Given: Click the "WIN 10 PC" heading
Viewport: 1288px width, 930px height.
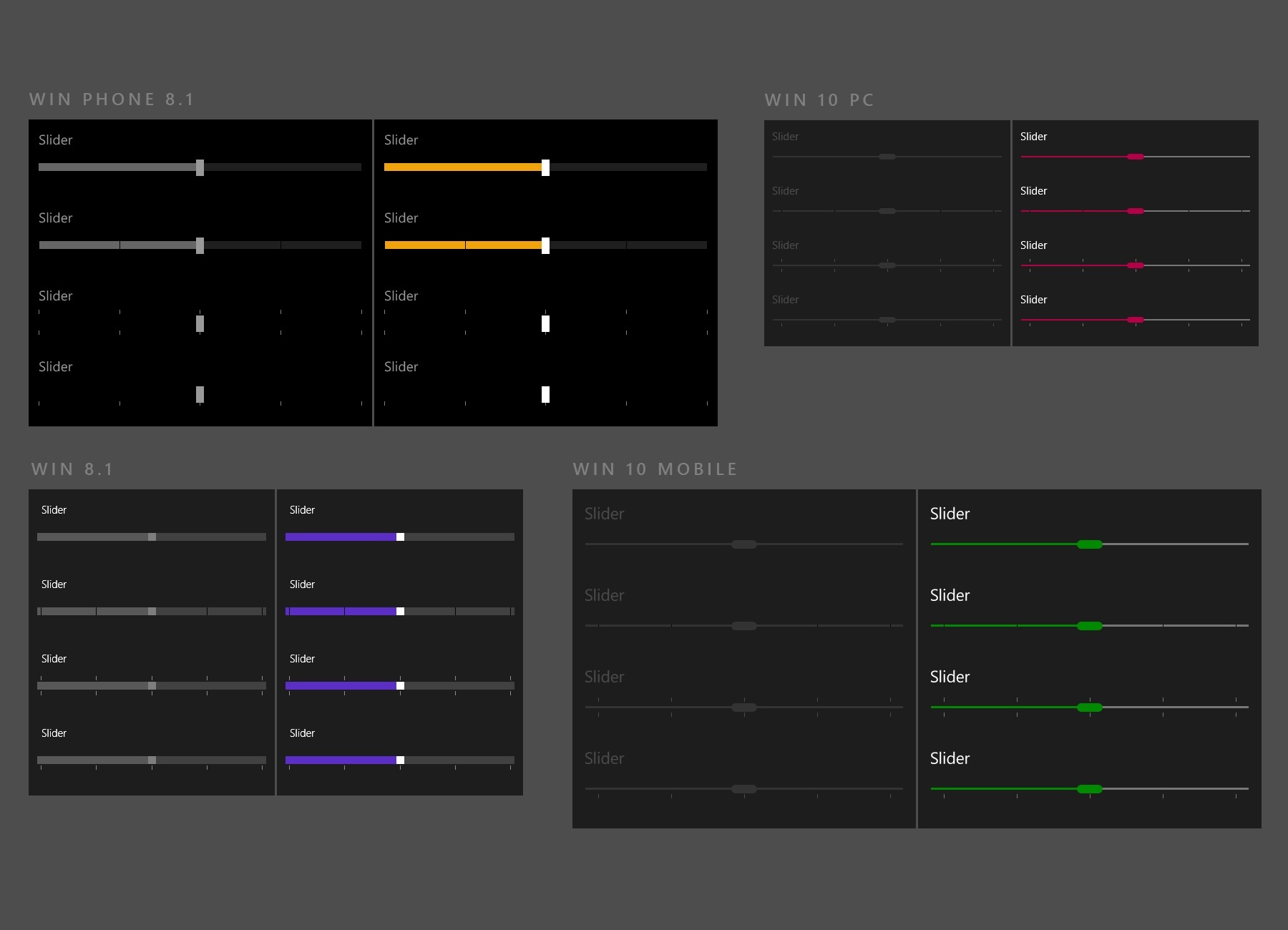Looking at the screenshot, I should coord(819,100).
